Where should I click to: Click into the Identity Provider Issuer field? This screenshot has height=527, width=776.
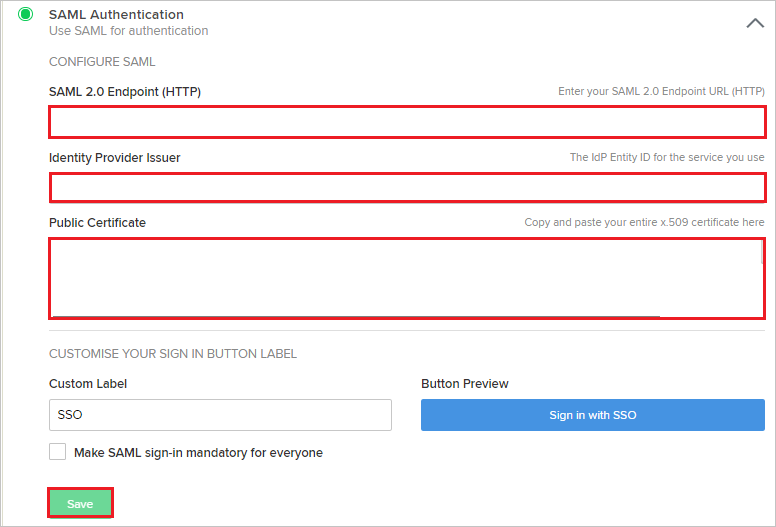point(407,188)
